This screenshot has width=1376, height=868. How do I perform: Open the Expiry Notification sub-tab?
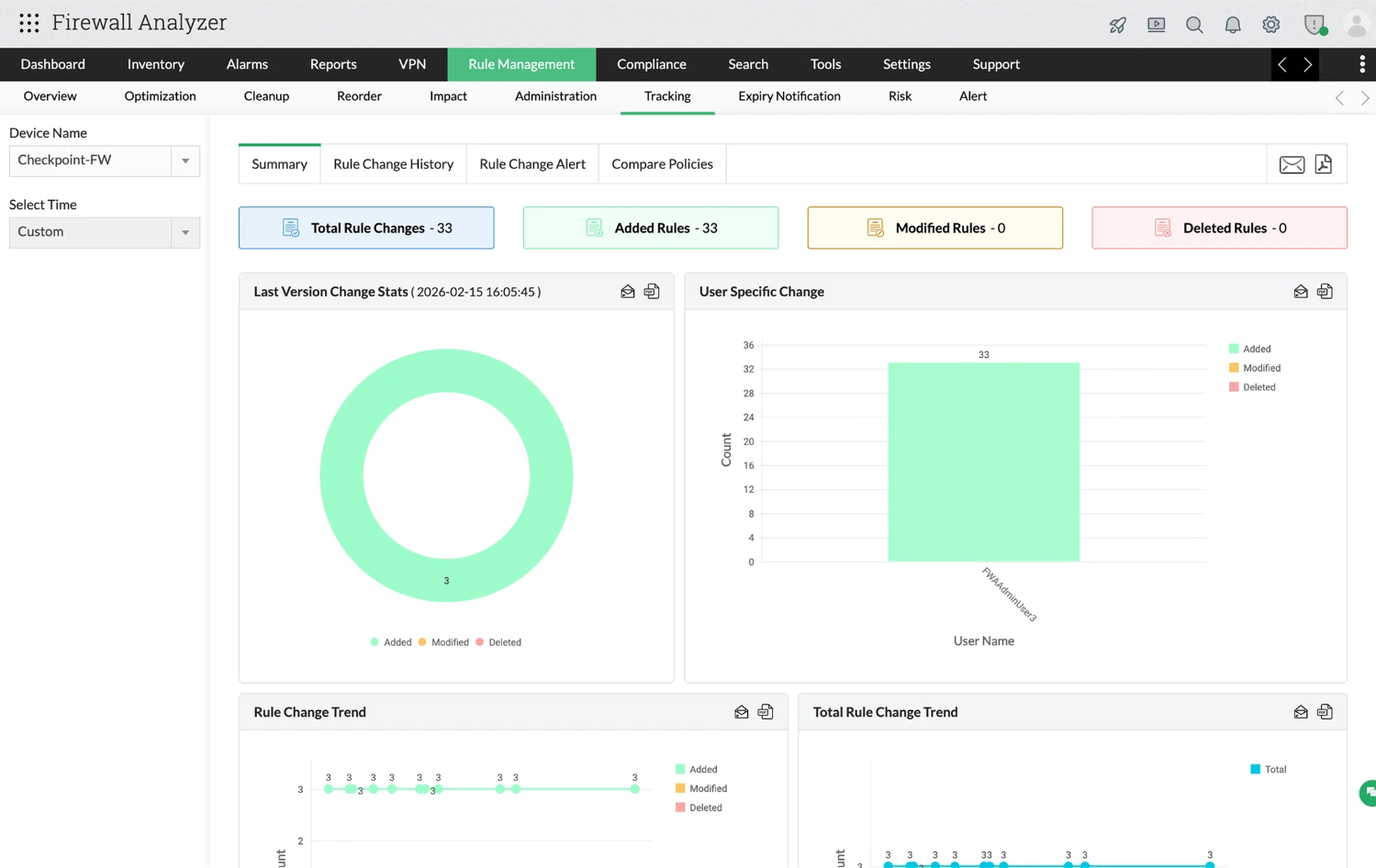(x=789, y=96)
